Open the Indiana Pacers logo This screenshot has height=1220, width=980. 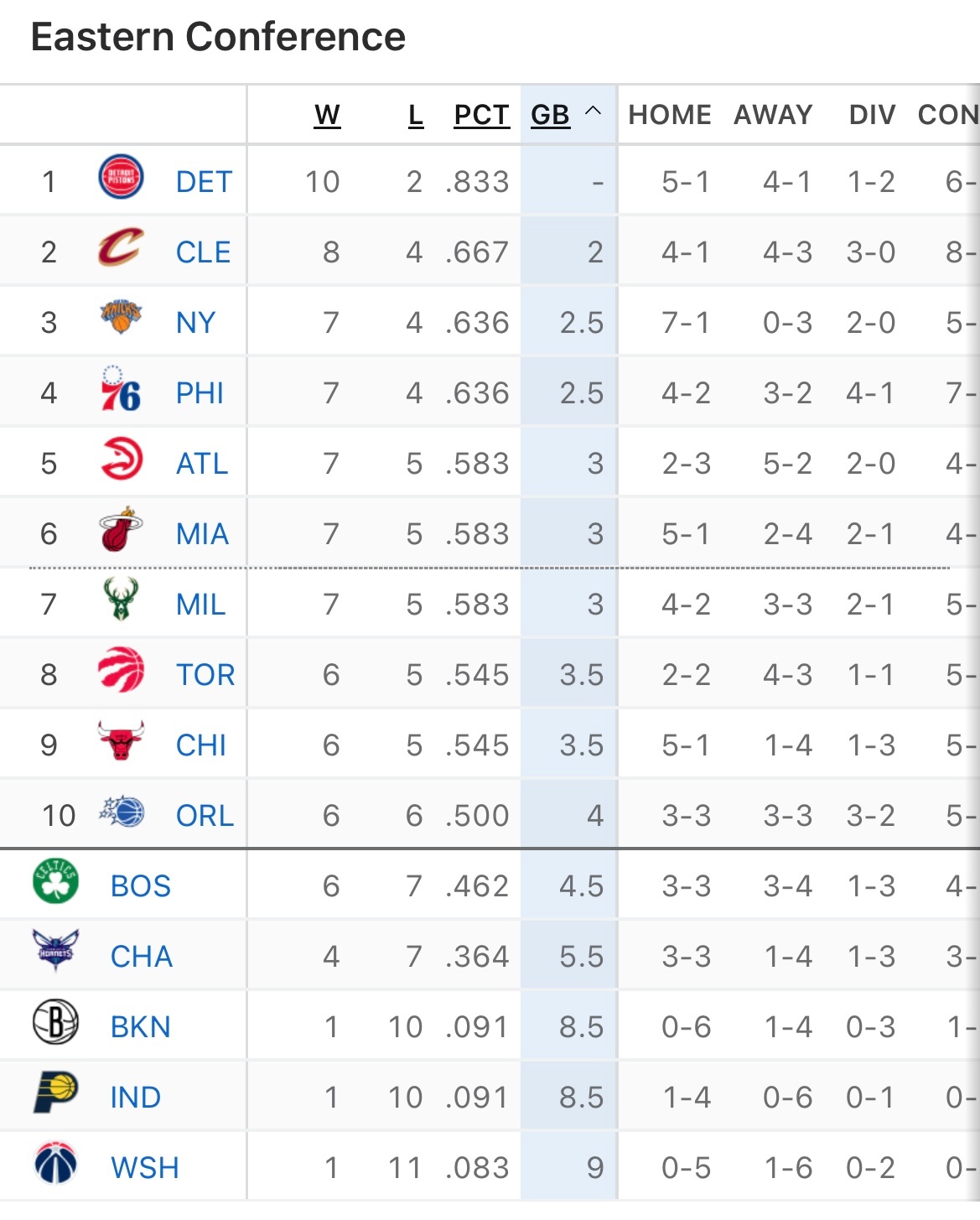(x=55, y=1093)
